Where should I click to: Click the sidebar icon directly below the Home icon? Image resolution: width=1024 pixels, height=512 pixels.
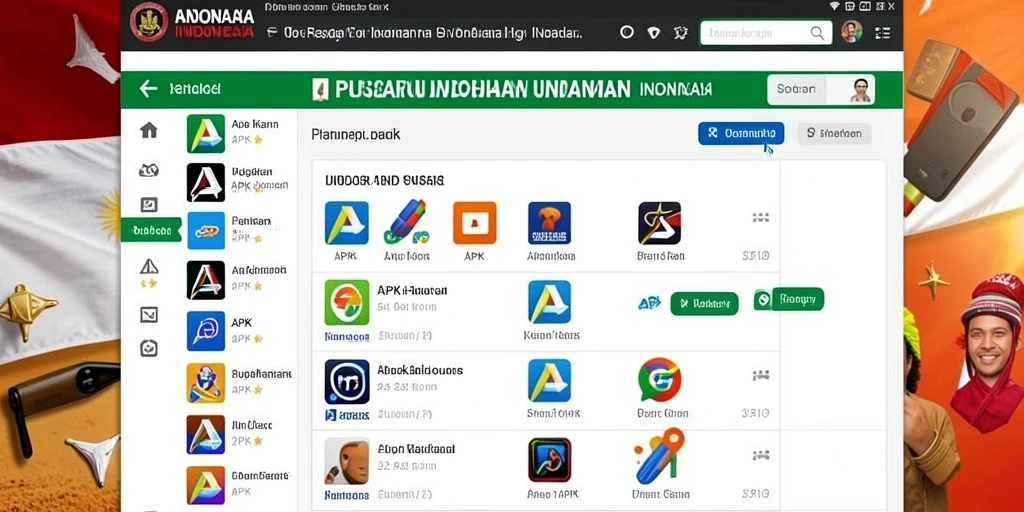149,170
